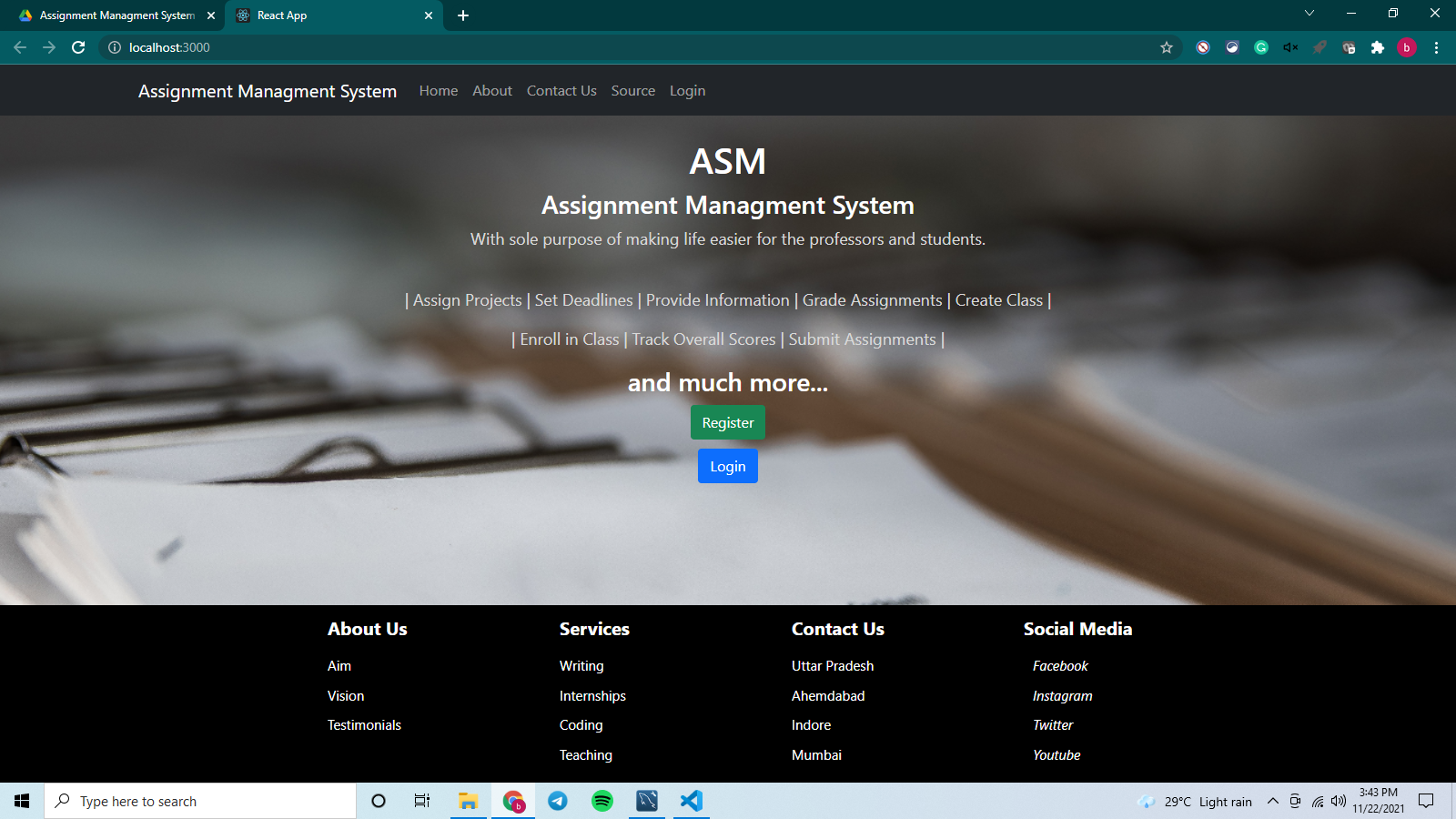Reload the page with the refresh icon
Viewport: 1456px width, 819px height.
click(x=78, y=47)
